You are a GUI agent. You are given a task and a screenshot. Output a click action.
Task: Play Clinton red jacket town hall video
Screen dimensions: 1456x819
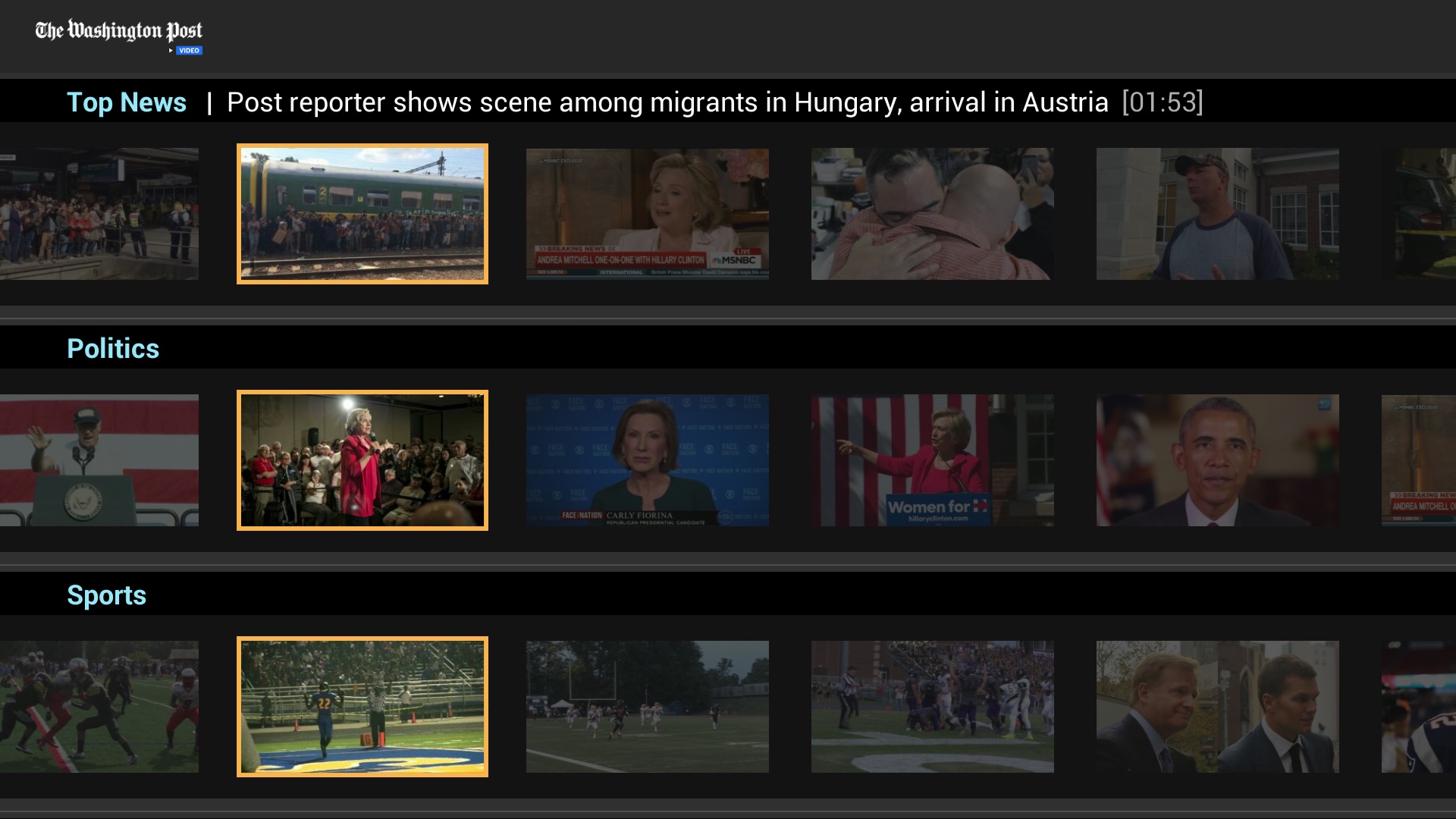pos(362,460)
